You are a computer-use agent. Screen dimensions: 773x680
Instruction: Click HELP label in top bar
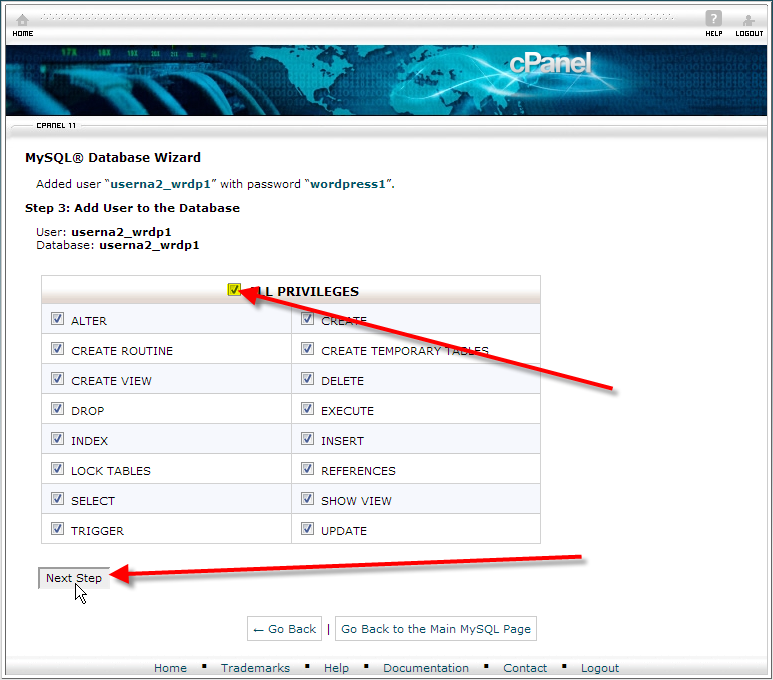714,34
